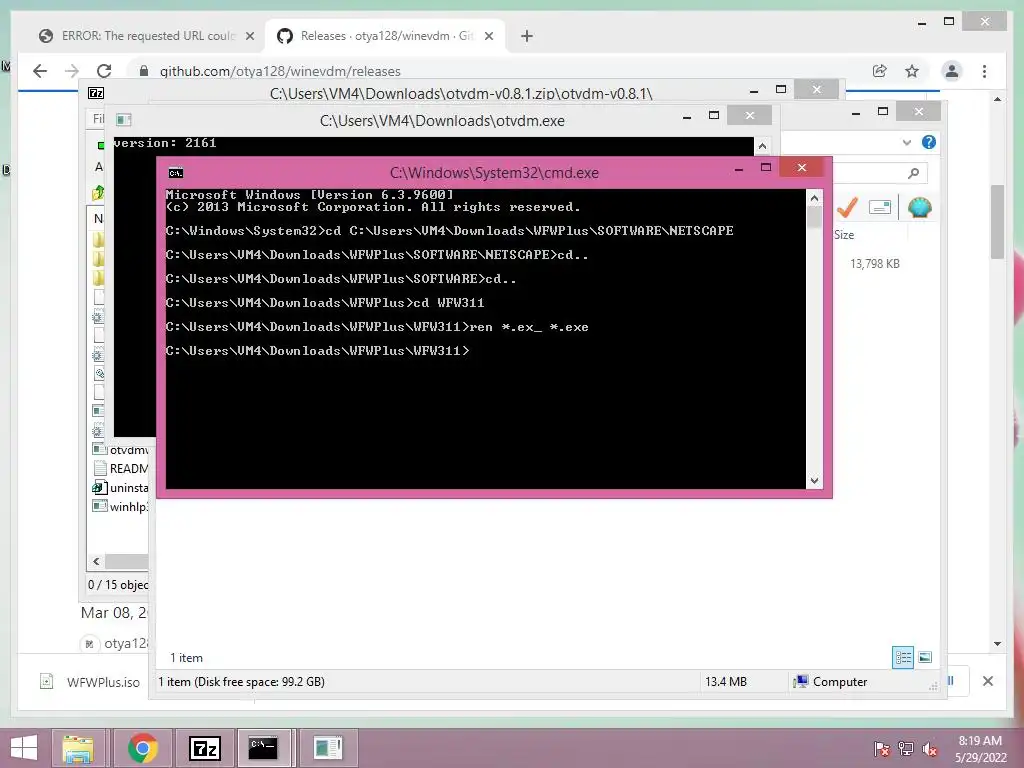This screenshot has width=1024, height=768.
Task: Open the 7-Zip File menu
Action: point(98,118)
